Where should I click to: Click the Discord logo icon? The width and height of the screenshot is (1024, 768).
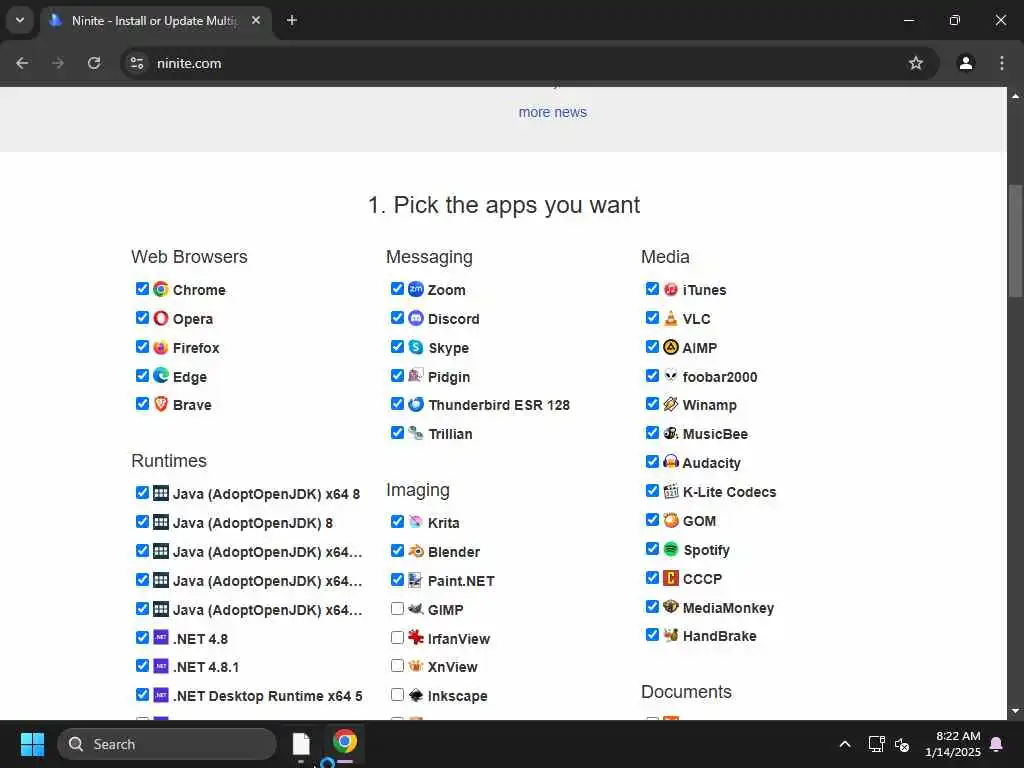click(x=416, y=318)
